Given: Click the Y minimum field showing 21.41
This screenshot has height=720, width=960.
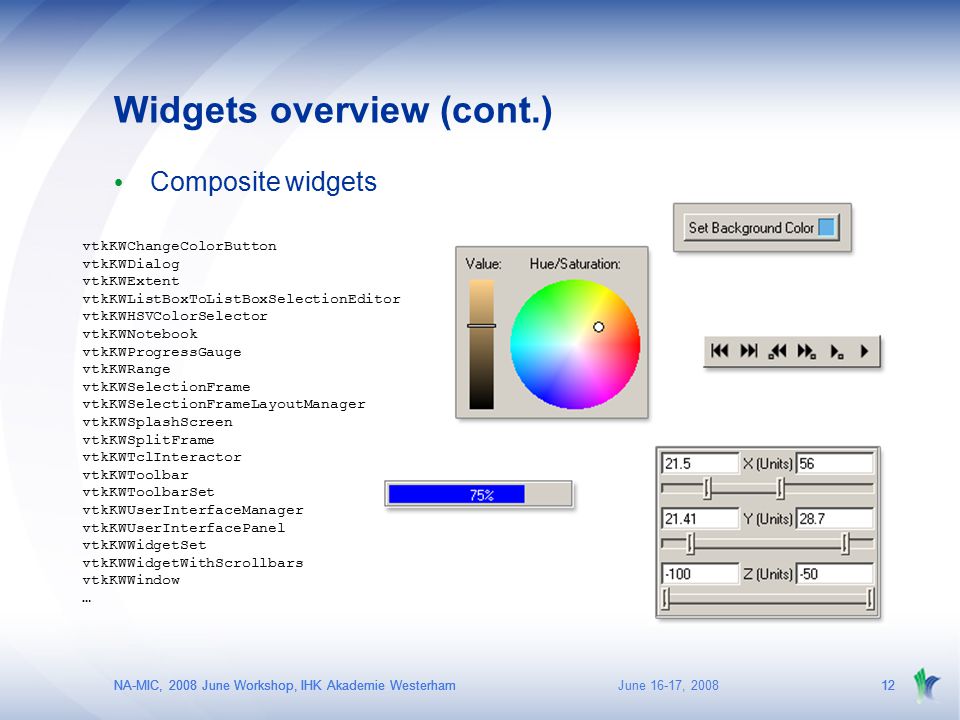Looking at the screenshot, I should (700, 519).
